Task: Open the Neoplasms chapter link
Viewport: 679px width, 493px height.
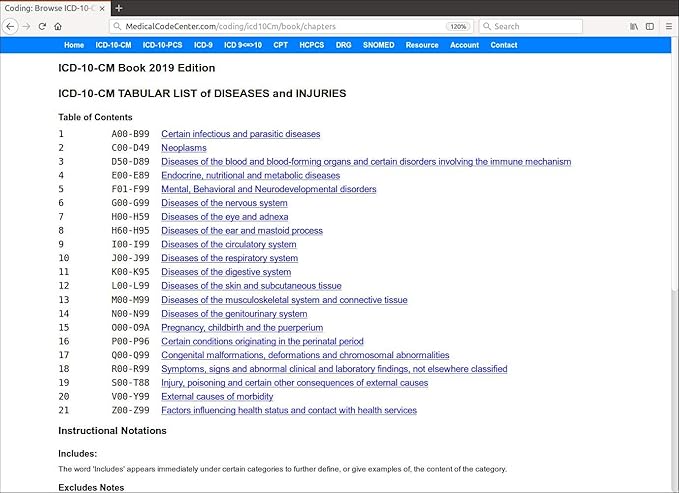Action: [184, 148]
